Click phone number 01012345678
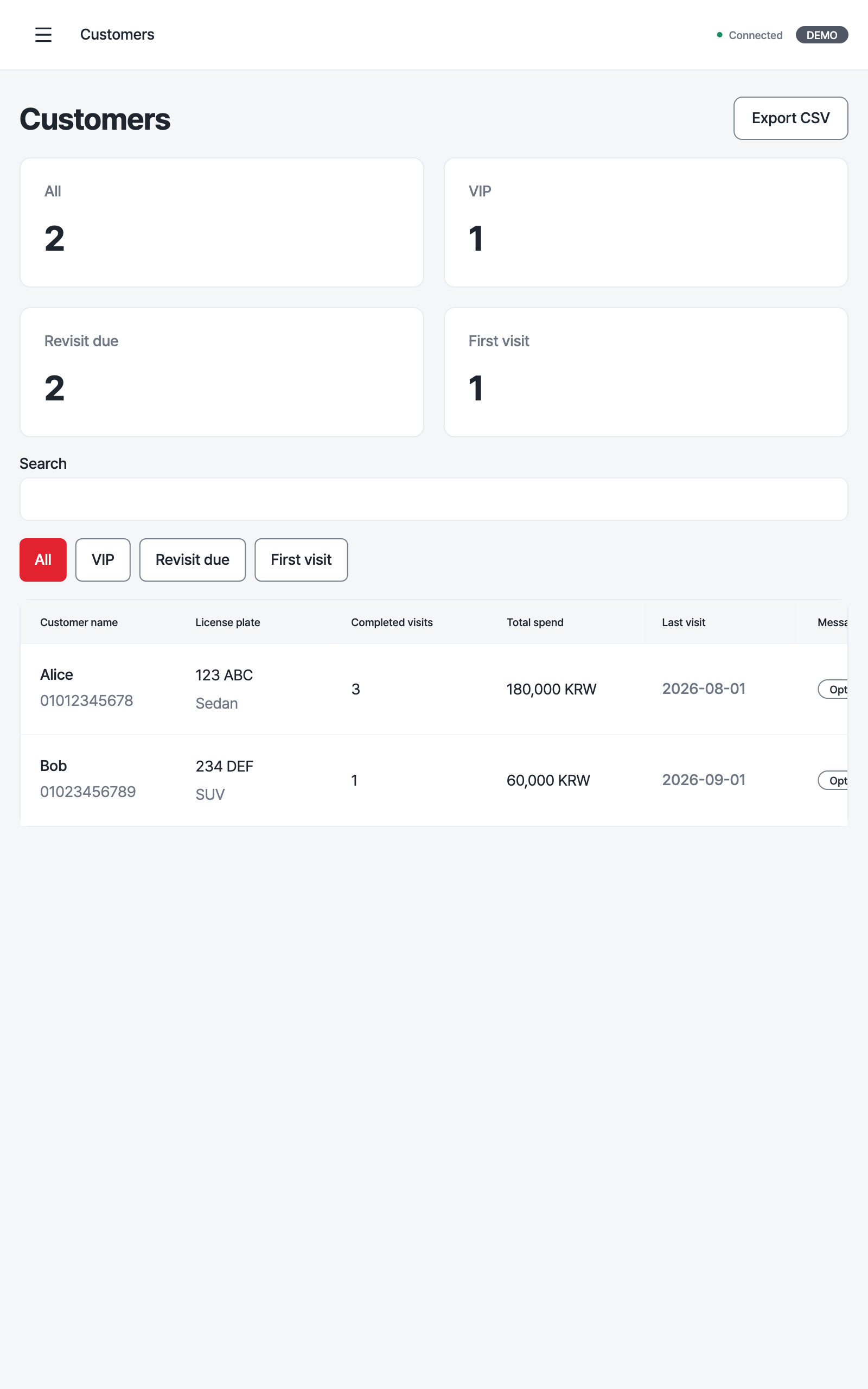The width and height of the screenshot is (868, 1389). (x=87, y=701)
